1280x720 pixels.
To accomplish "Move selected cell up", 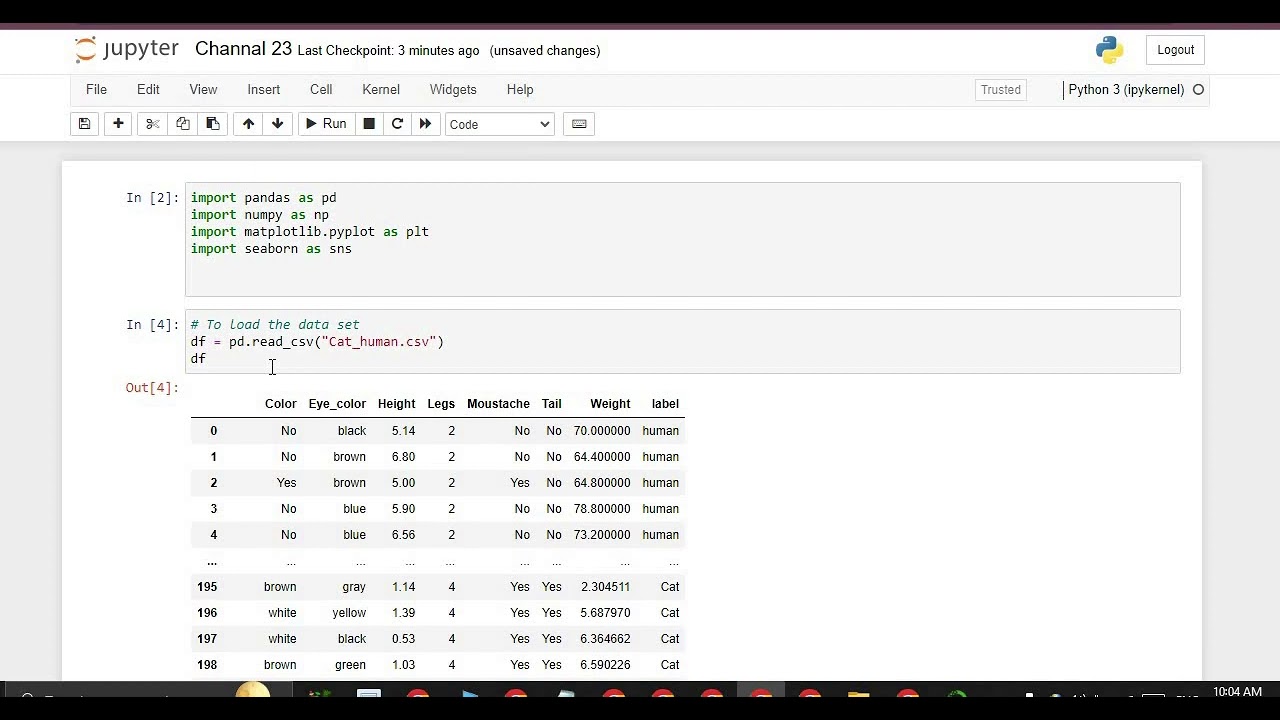I will pyautogui.click(x=248, y=124).
